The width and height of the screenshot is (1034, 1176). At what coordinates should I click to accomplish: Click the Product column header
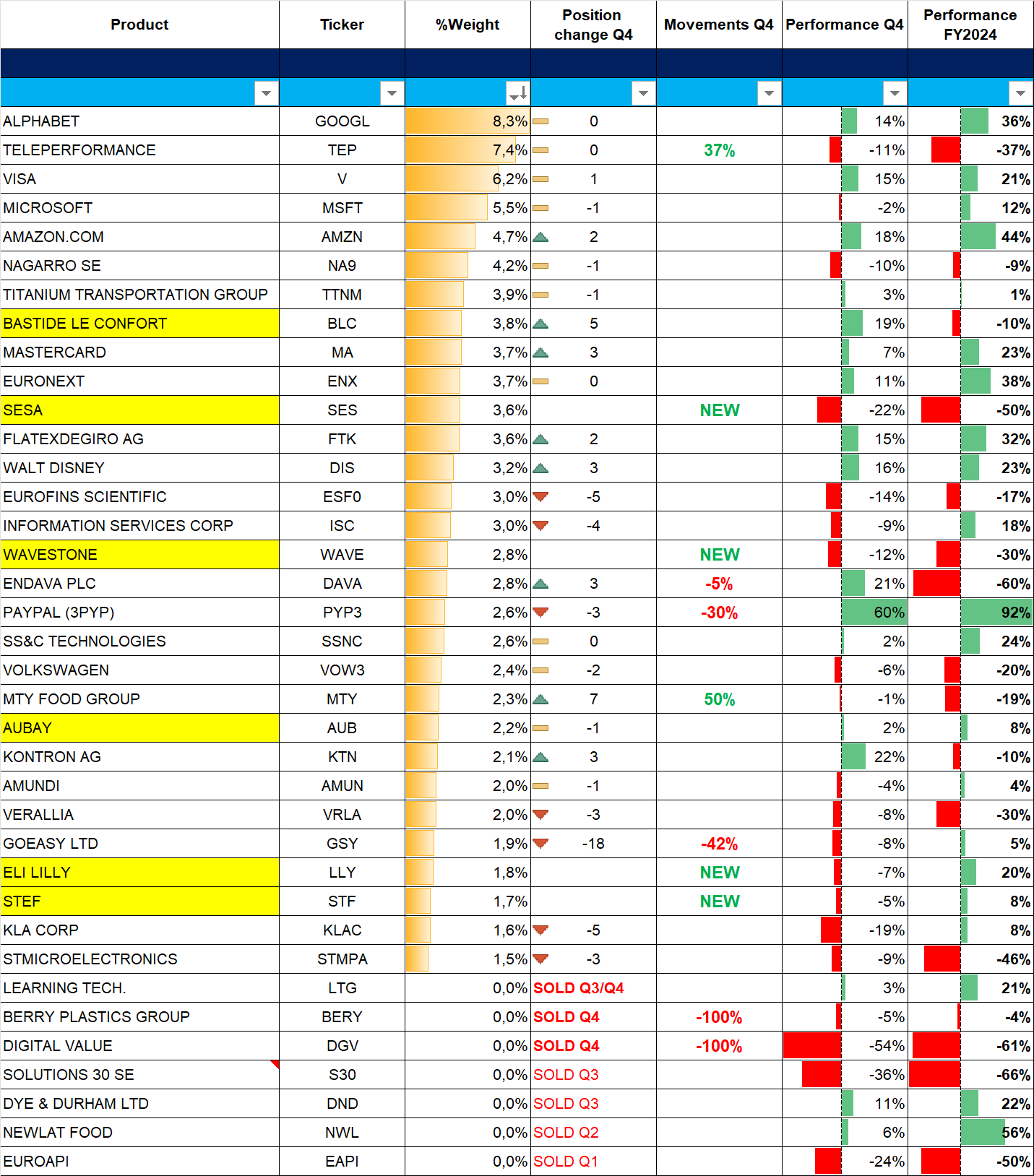coord(139,25)
